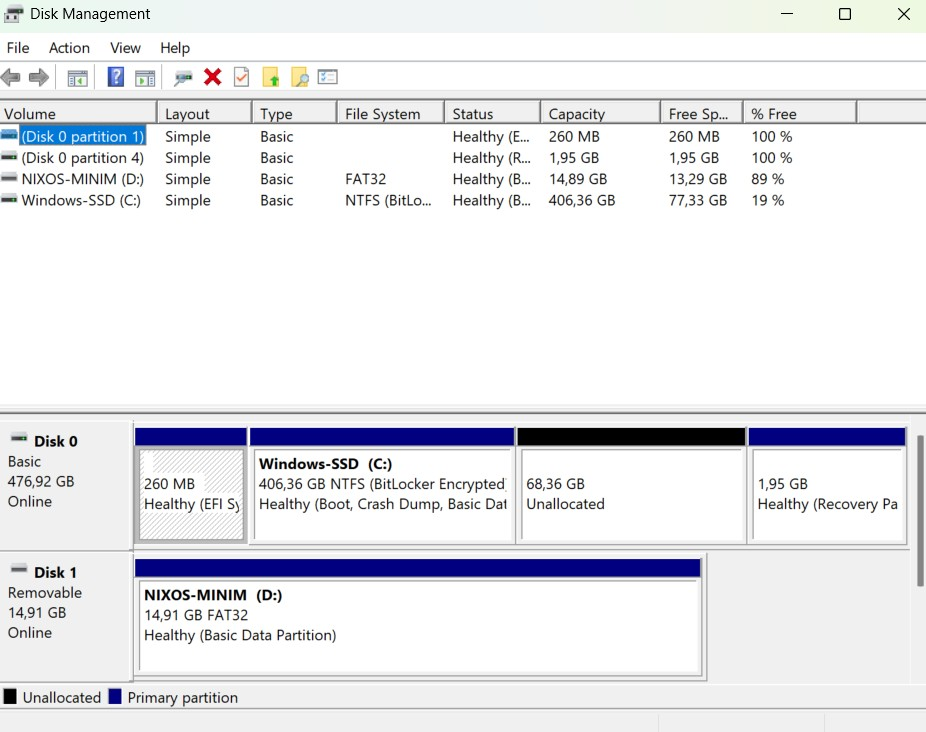Viewport: 926px width, 732px height.
Task: Select the Windows-SSD (C:) volume row
Action: coord(81,200)
